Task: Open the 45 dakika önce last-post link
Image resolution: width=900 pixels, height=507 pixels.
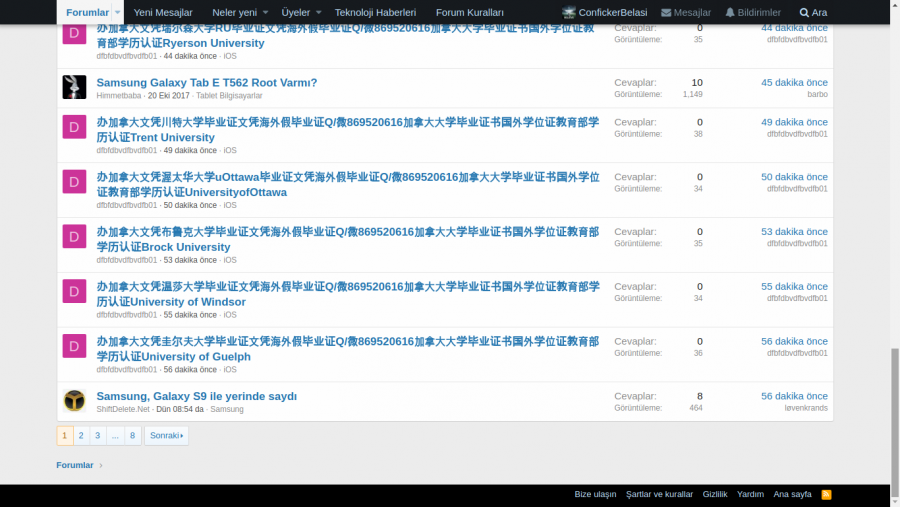Action: click(794, 83)
